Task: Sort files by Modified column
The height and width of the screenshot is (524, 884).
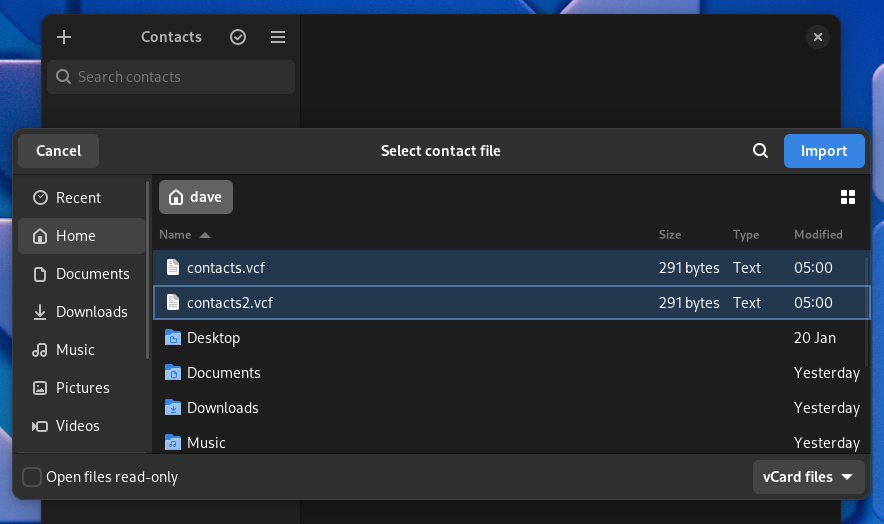Action: [x=817, y=235]
